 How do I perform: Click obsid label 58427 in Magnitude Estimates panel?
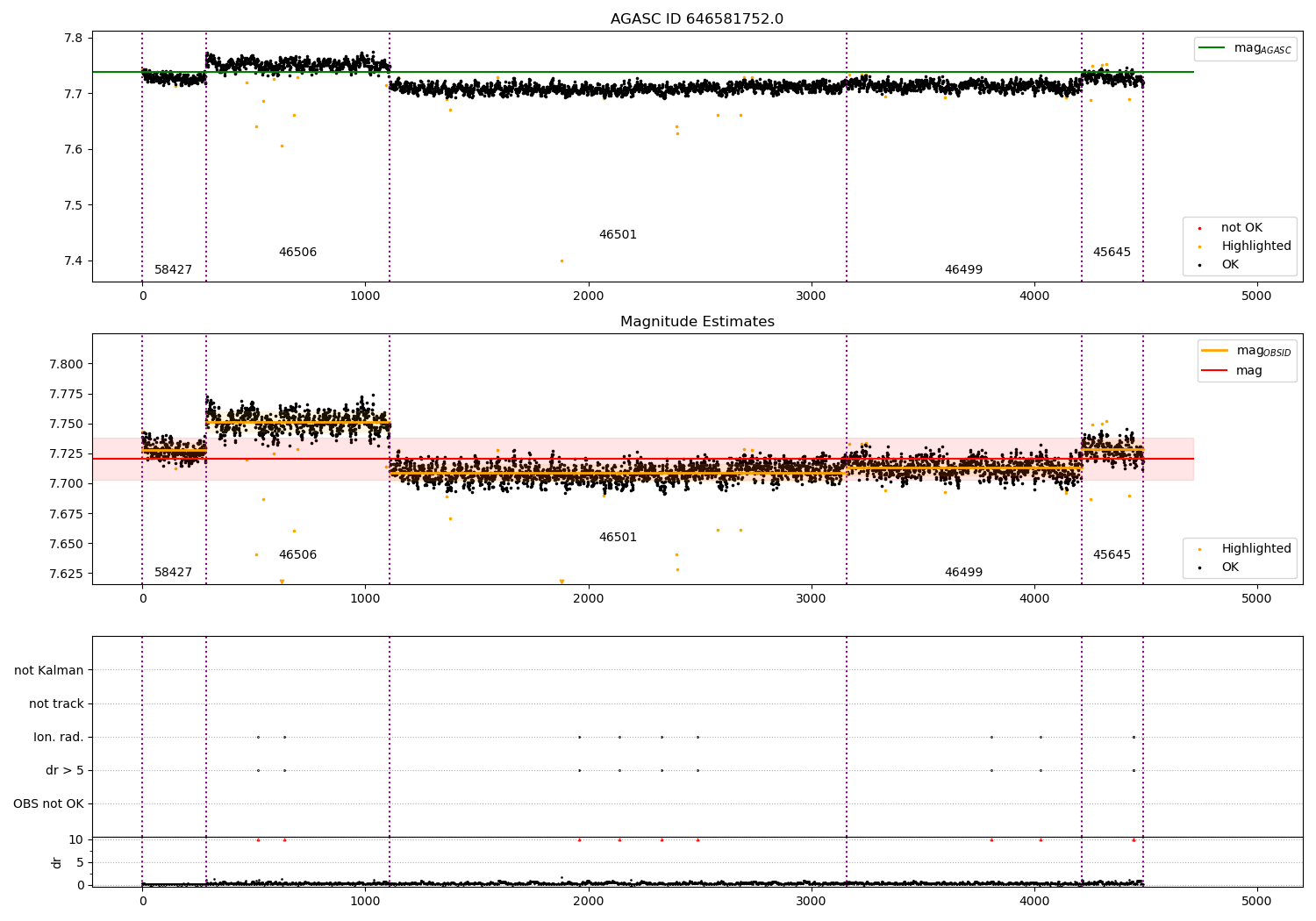click(173, 573)
